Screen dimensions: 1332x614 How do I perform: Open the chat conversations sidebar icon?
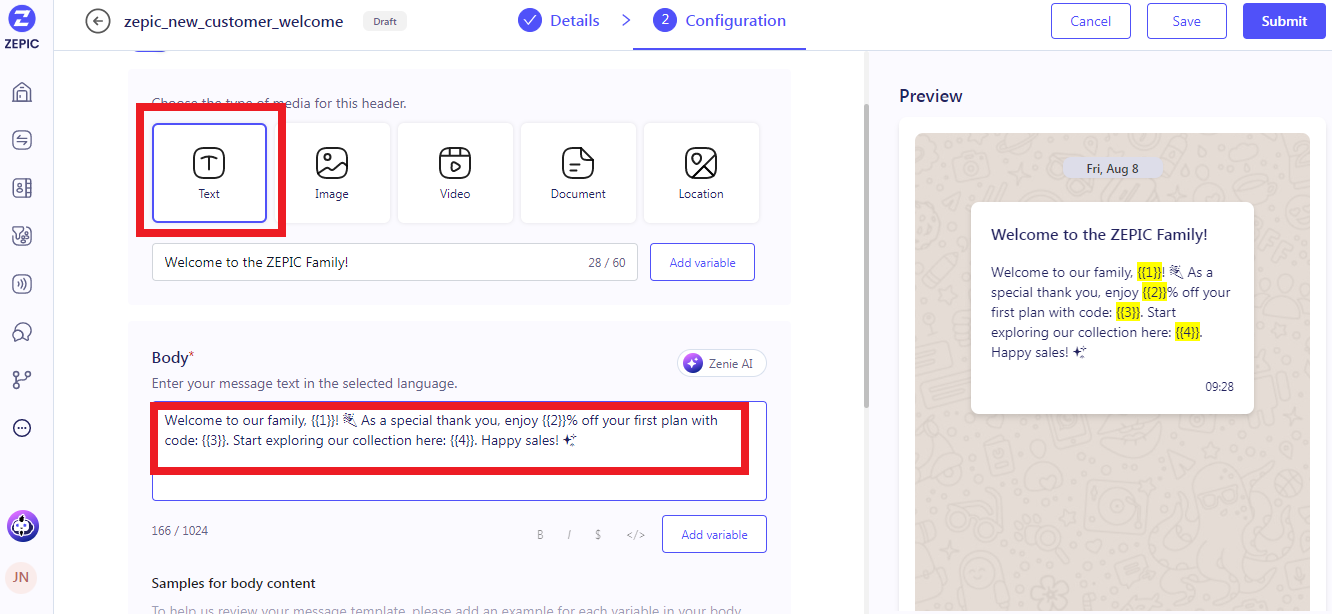(x=22, y=332)
